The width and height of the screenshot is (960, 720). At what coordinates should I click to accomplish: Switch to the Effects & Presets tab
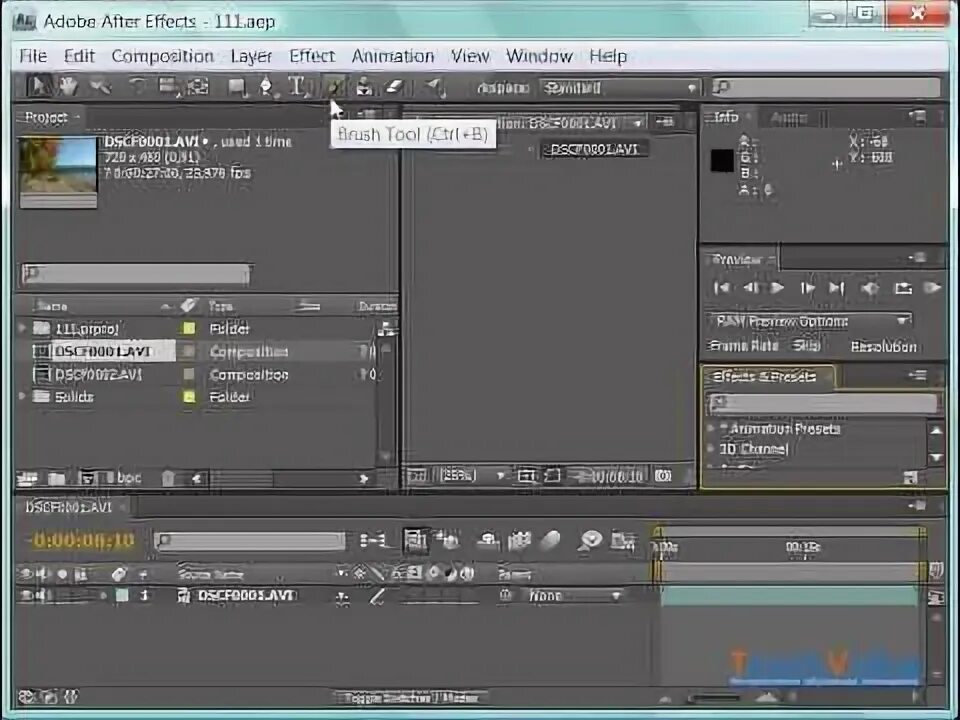(x=765, y=377)
